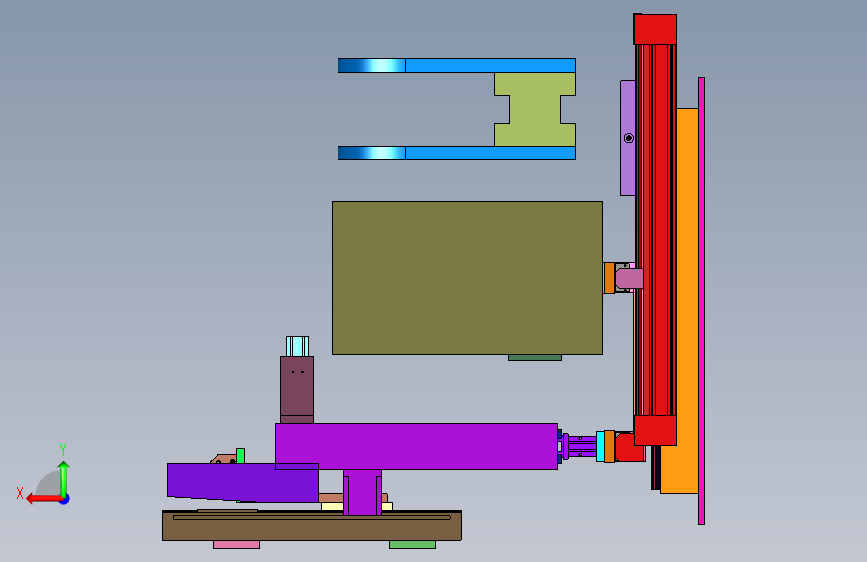Select the thin magenta vertical plate at far right
This screenshot has height=562, width=867.
point(701,301)
